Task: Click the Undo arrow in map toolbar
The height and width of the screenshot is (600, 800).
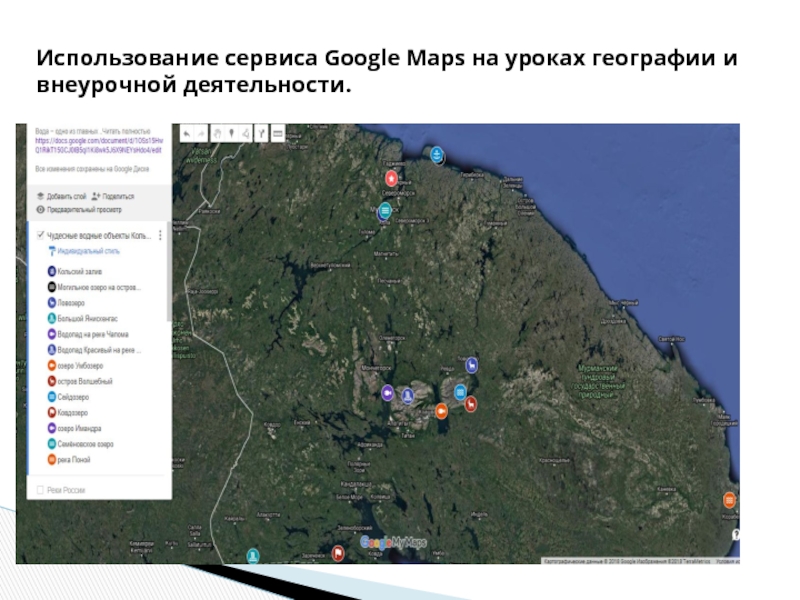Action: point(186,132)
